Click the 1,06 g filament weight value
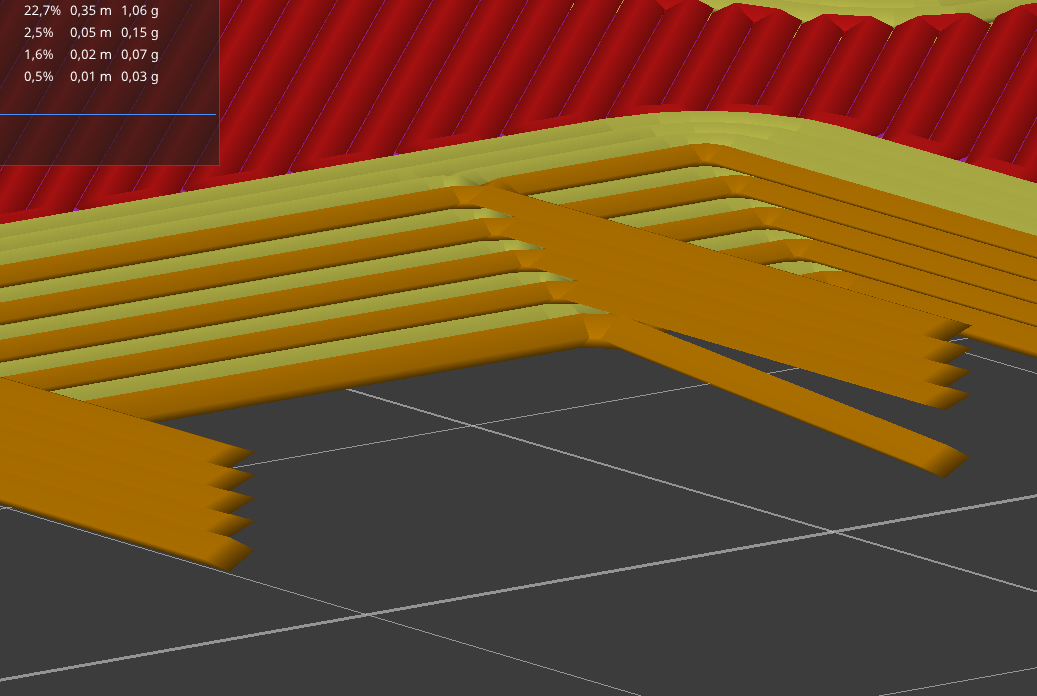 pyautogui.click(x=140, y=11)
